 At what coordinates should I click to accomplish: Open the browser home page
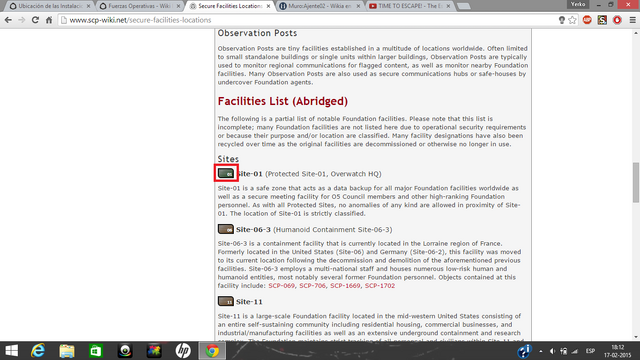click(49, 20)
